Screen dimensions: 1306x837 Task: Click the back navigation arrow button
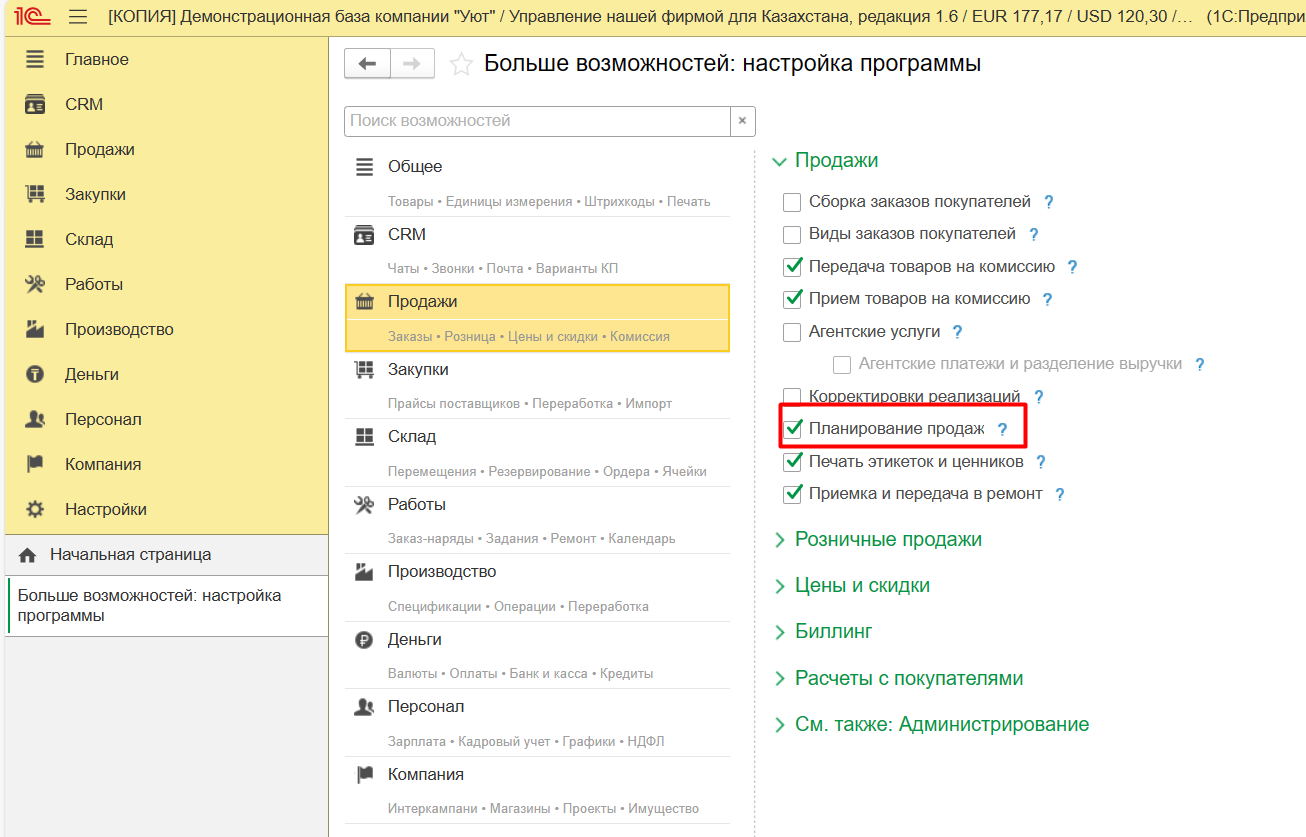click(x=367, y=64)
